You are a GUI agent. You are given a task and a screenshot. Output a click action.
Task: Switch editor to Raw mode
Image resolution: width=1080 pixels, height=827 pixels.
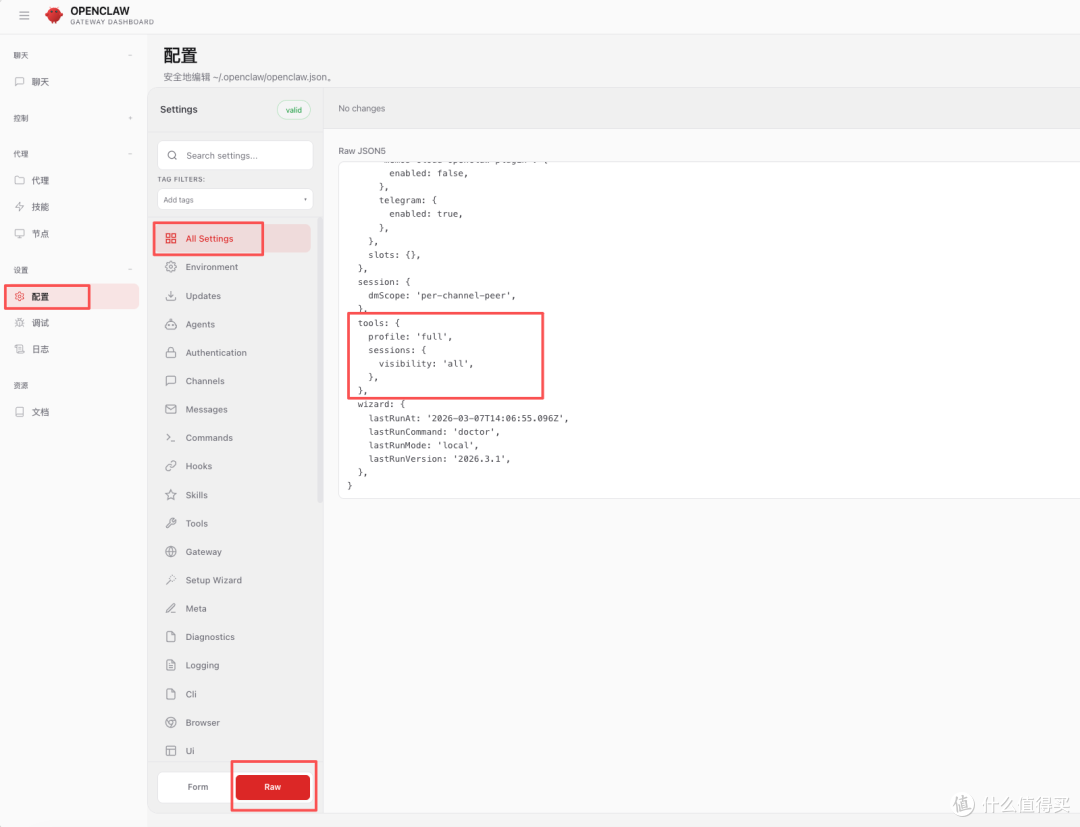[273, 787]
